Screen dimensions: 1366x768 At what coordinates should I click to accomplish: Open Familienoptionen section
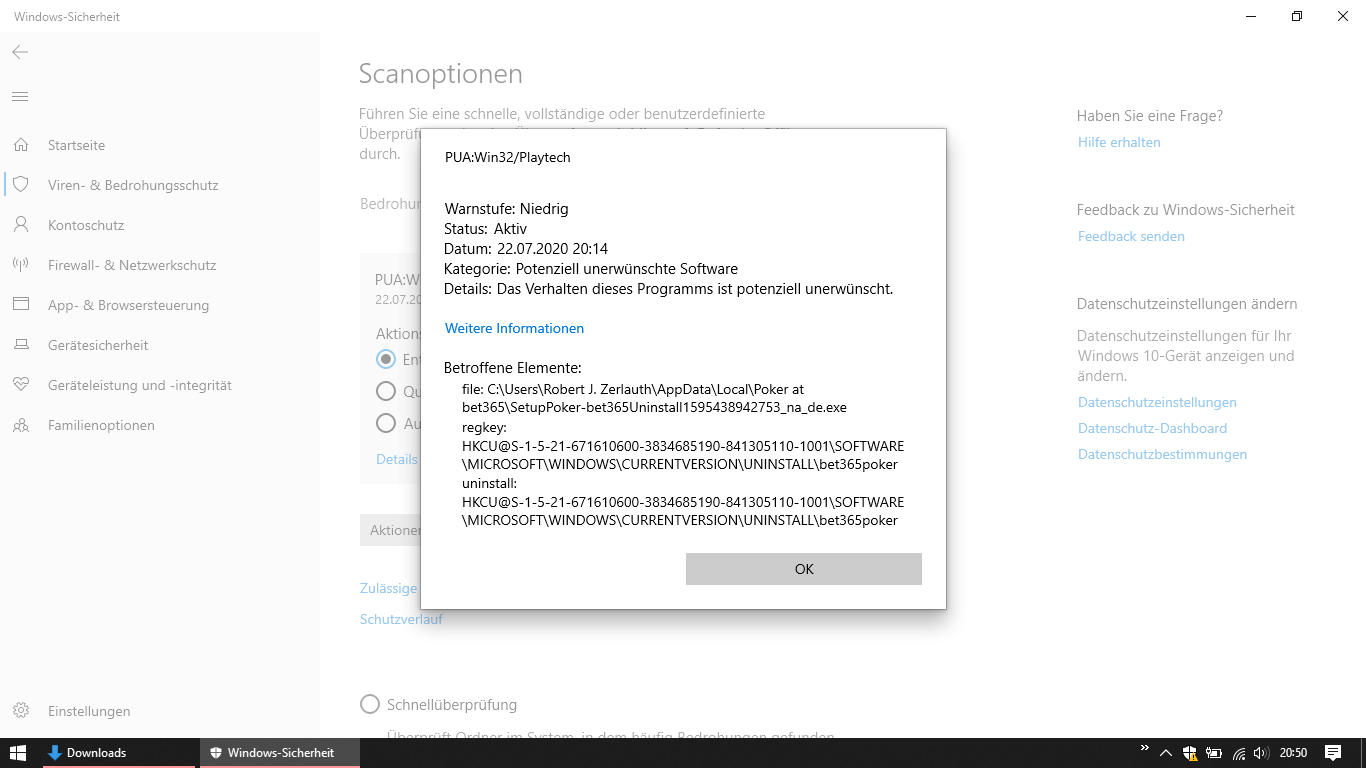click(x=101, y=425)
